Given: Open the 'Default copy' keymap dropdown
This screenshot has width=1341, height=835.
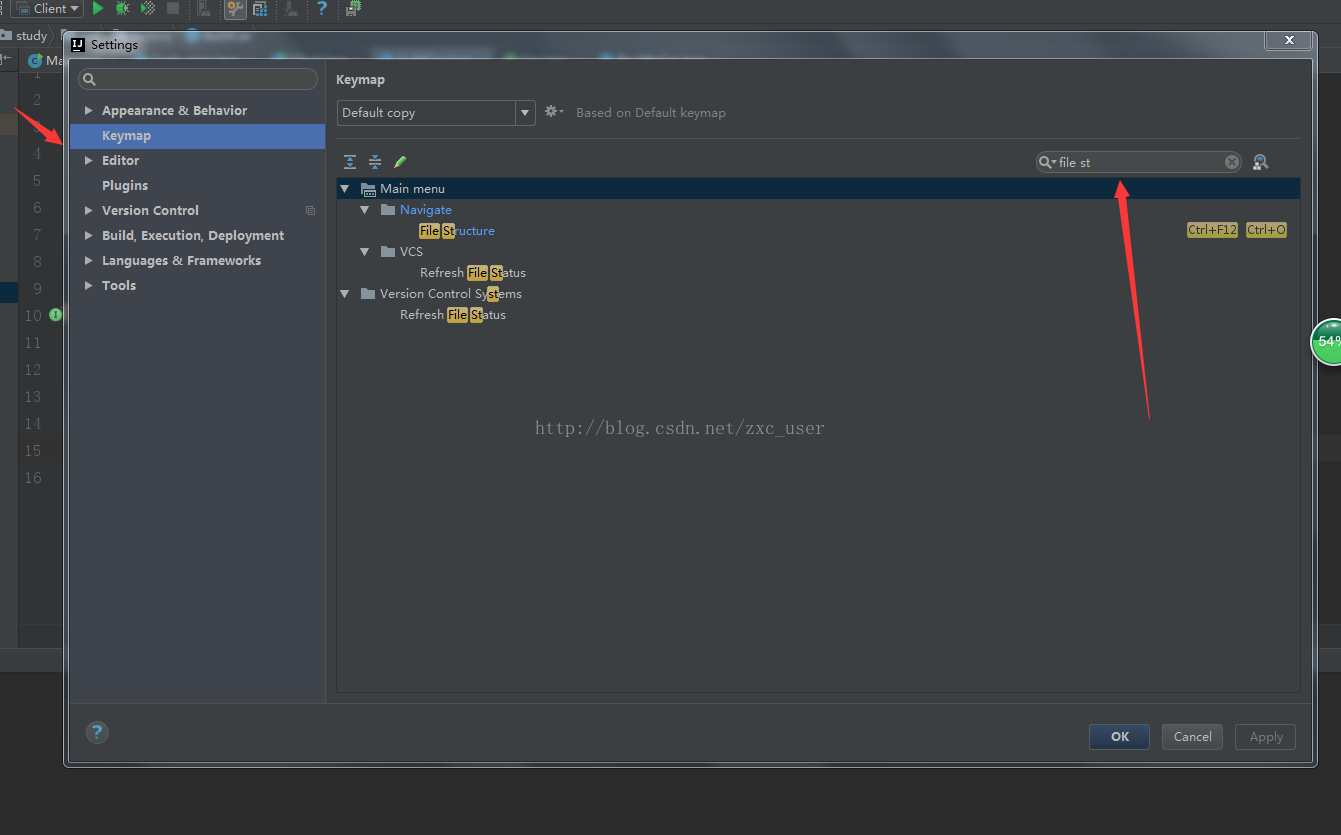Looking at the screenshot, I should click(436, 113).
